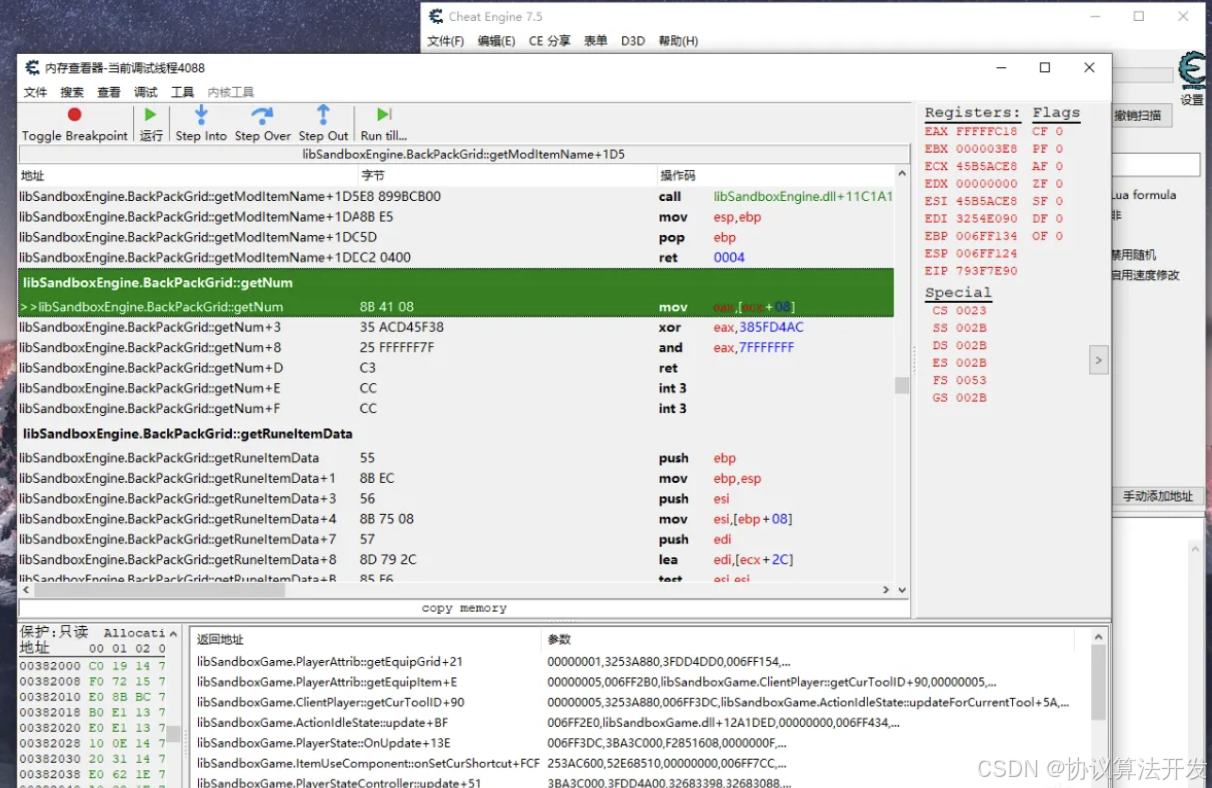Open the 调试 menu in memory viewer
Viewport: 1212px width, 788px height.
(x=146, y=92)
